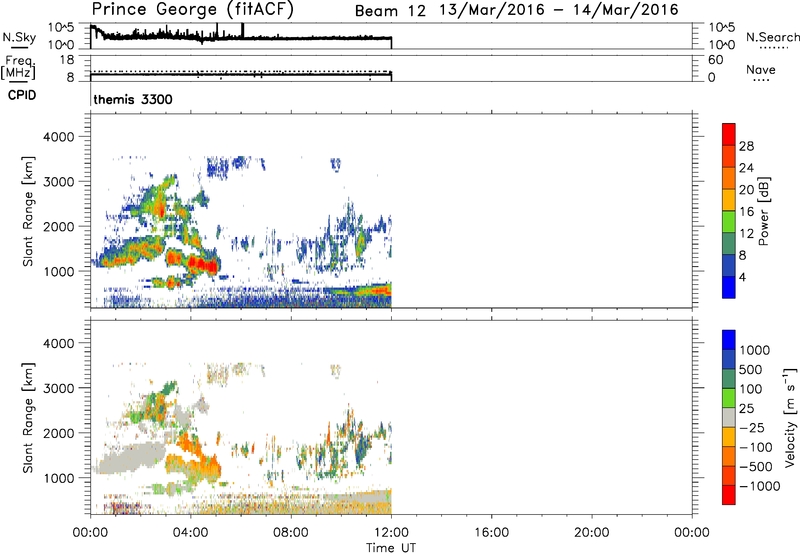Click the '10^5' label beside N.Search

[722, 27]
